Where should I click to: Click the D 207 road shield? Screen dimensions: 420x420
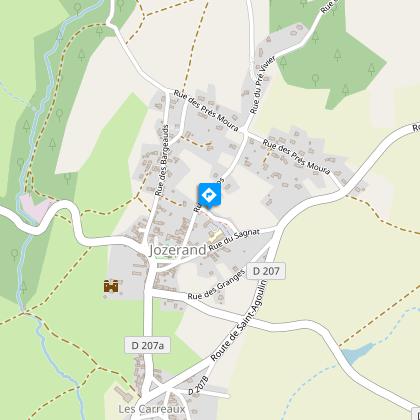point(266,271)
